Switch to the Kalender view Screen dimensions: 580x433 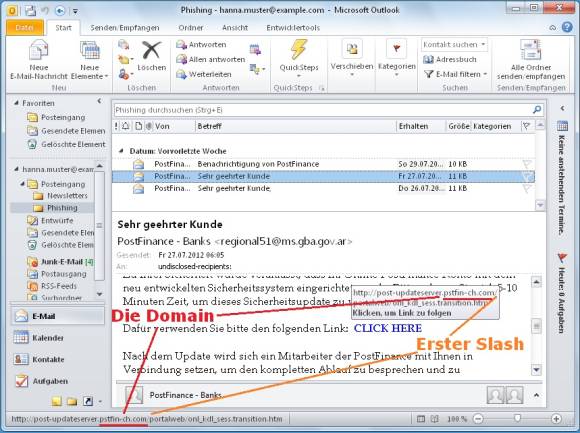tap(58, 338)
